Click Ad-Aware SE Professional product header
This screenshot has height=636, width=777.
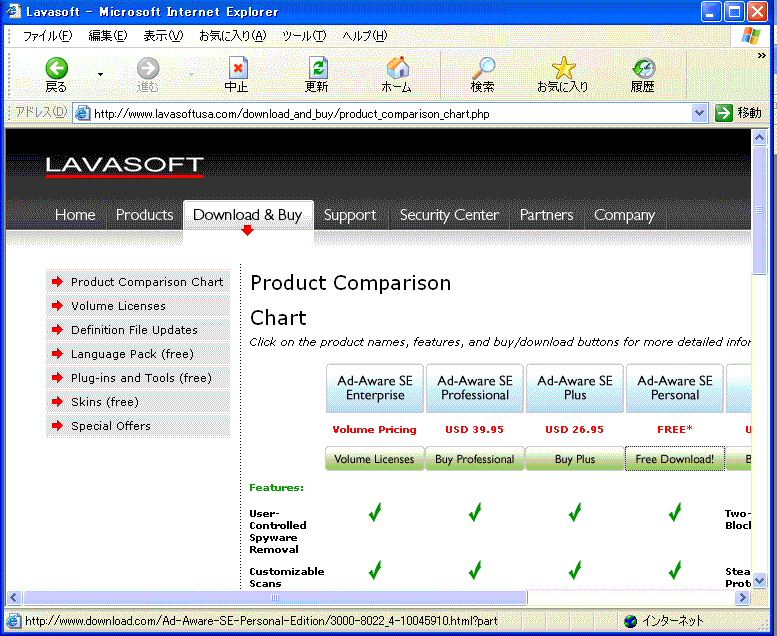(x=475, y=388)
